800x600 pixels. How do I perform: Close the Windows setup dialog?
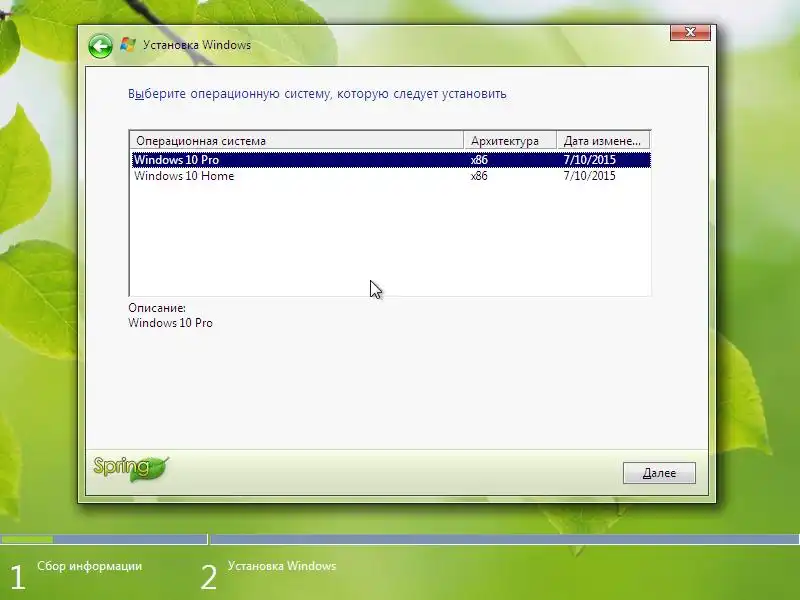[x=690, y=32]
